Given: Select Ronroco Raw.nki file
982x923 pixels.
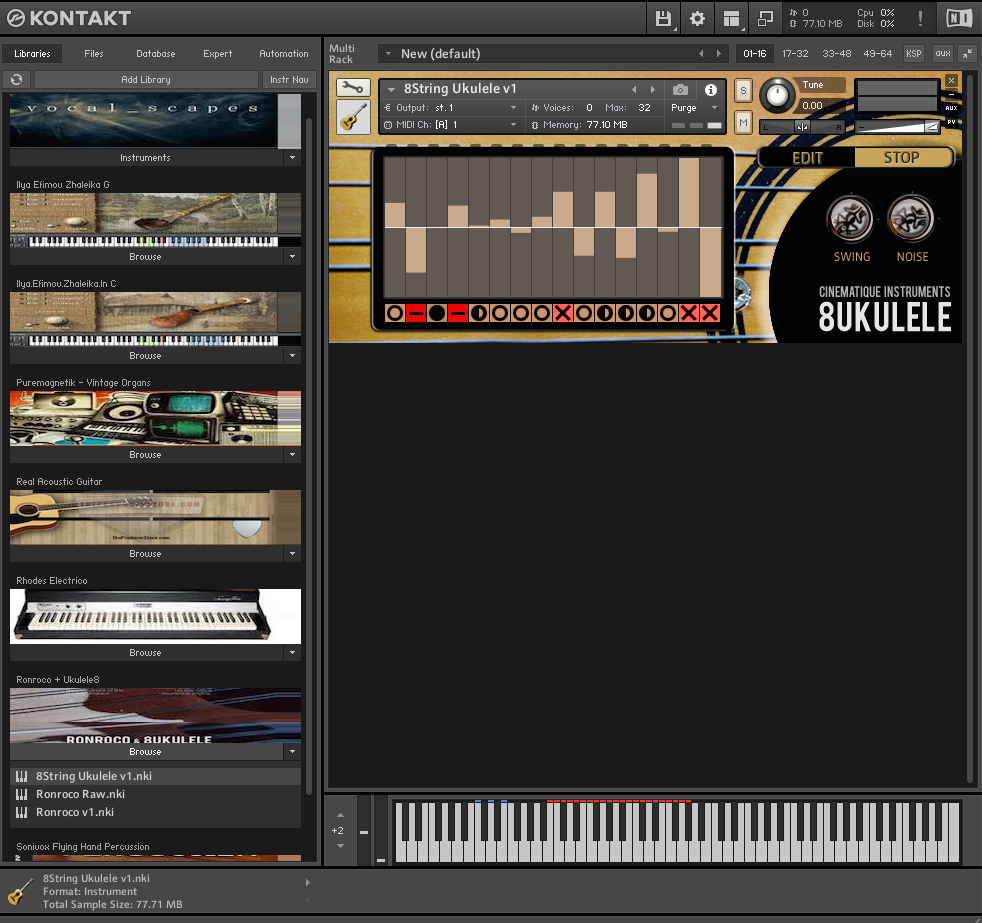Looking at the screenshot, I should coord(155,794).
